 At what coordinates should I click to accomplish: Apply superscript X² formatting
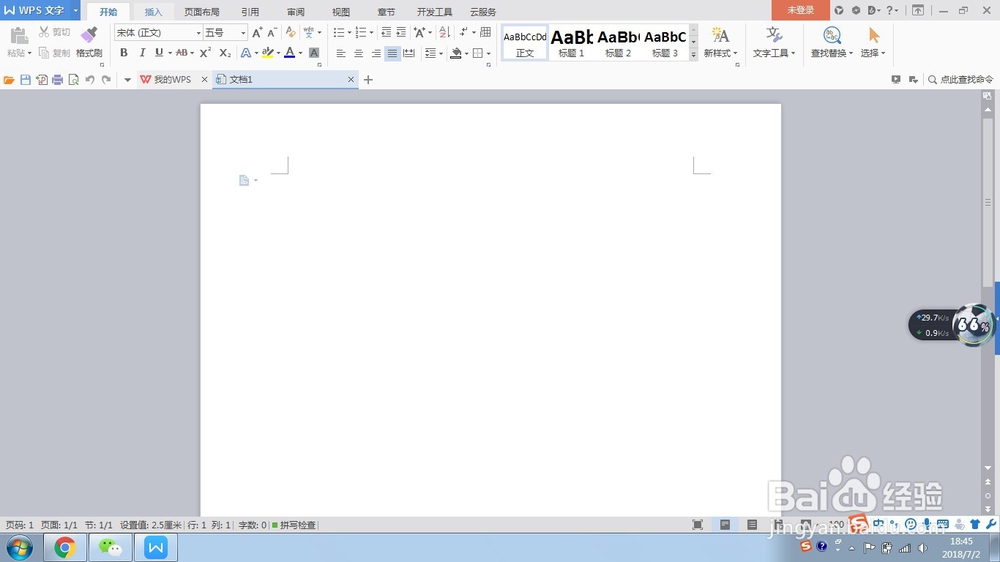205,53
